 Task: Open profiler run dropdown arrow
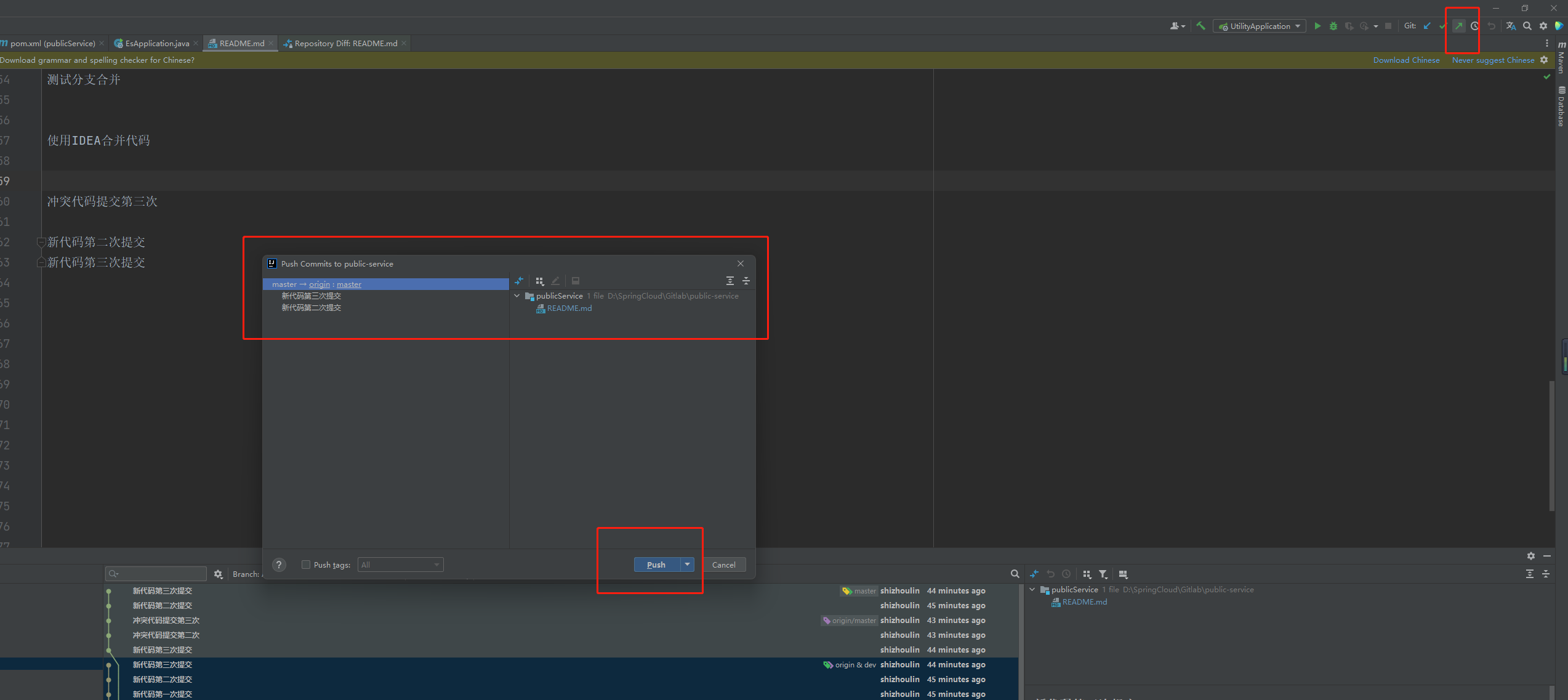1375,26
